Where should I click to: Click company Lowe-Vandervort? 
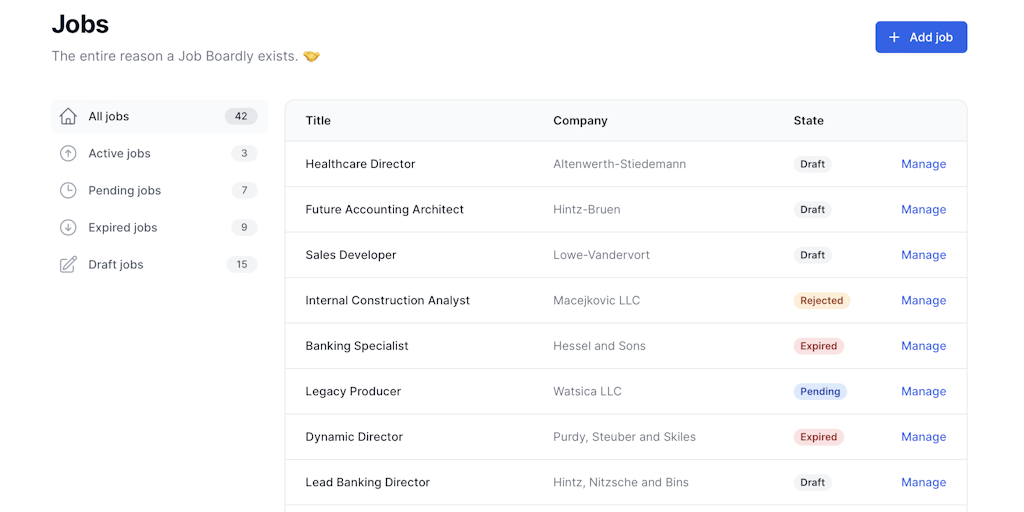(x=601, y=255)
